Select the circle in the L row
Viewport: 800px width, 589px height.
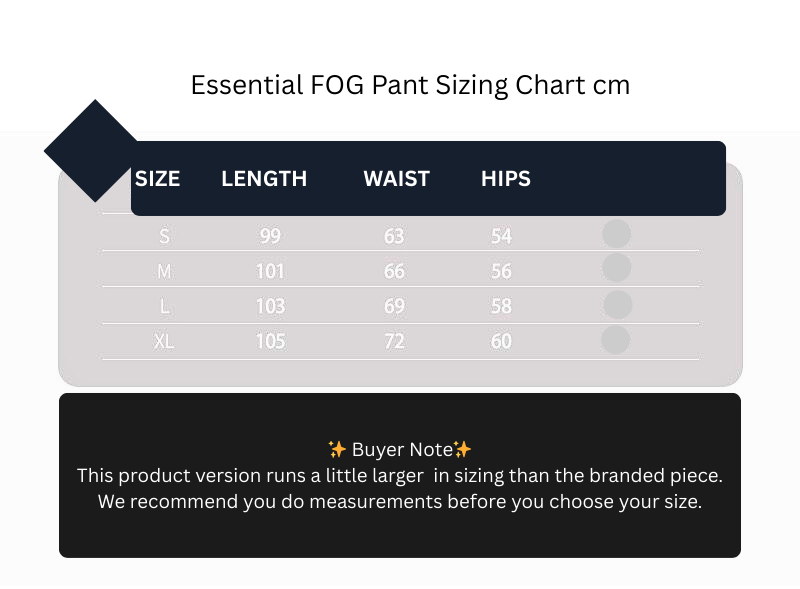click(x=617, y=304)
